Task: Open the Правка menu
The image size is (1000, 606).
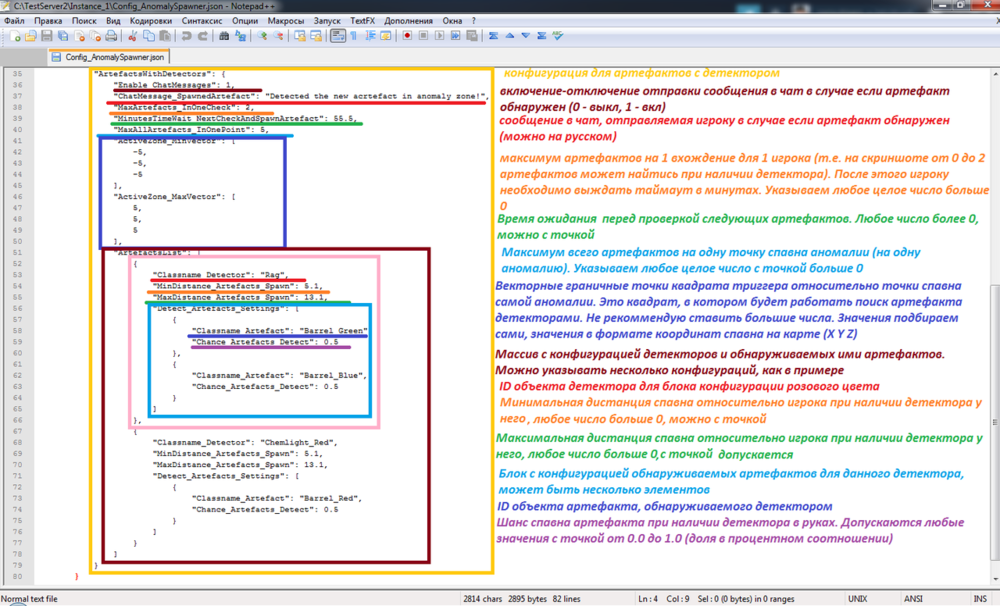Action: pos(48,20)
